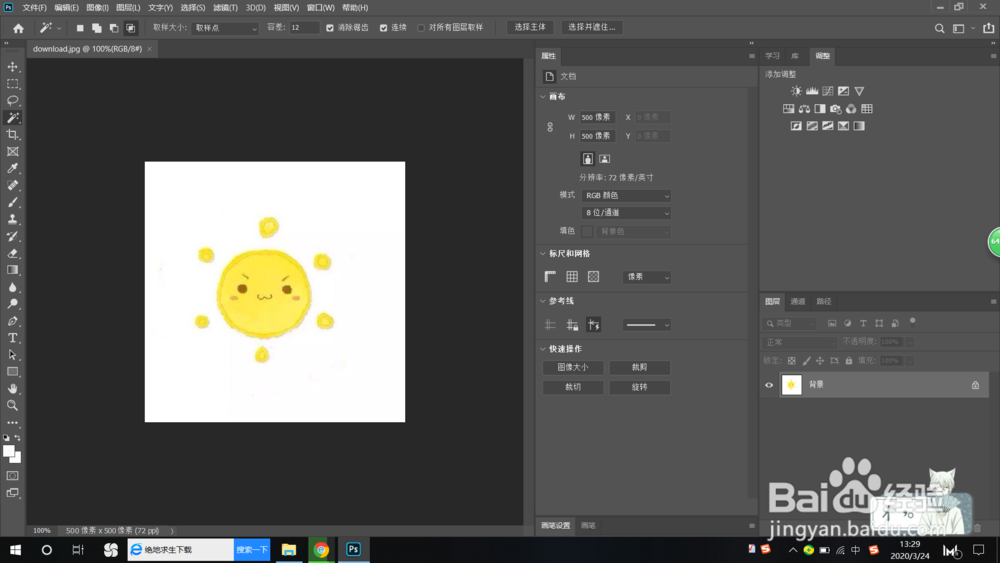
Task: Select the Eraser tool
Action: pos(12,253)
